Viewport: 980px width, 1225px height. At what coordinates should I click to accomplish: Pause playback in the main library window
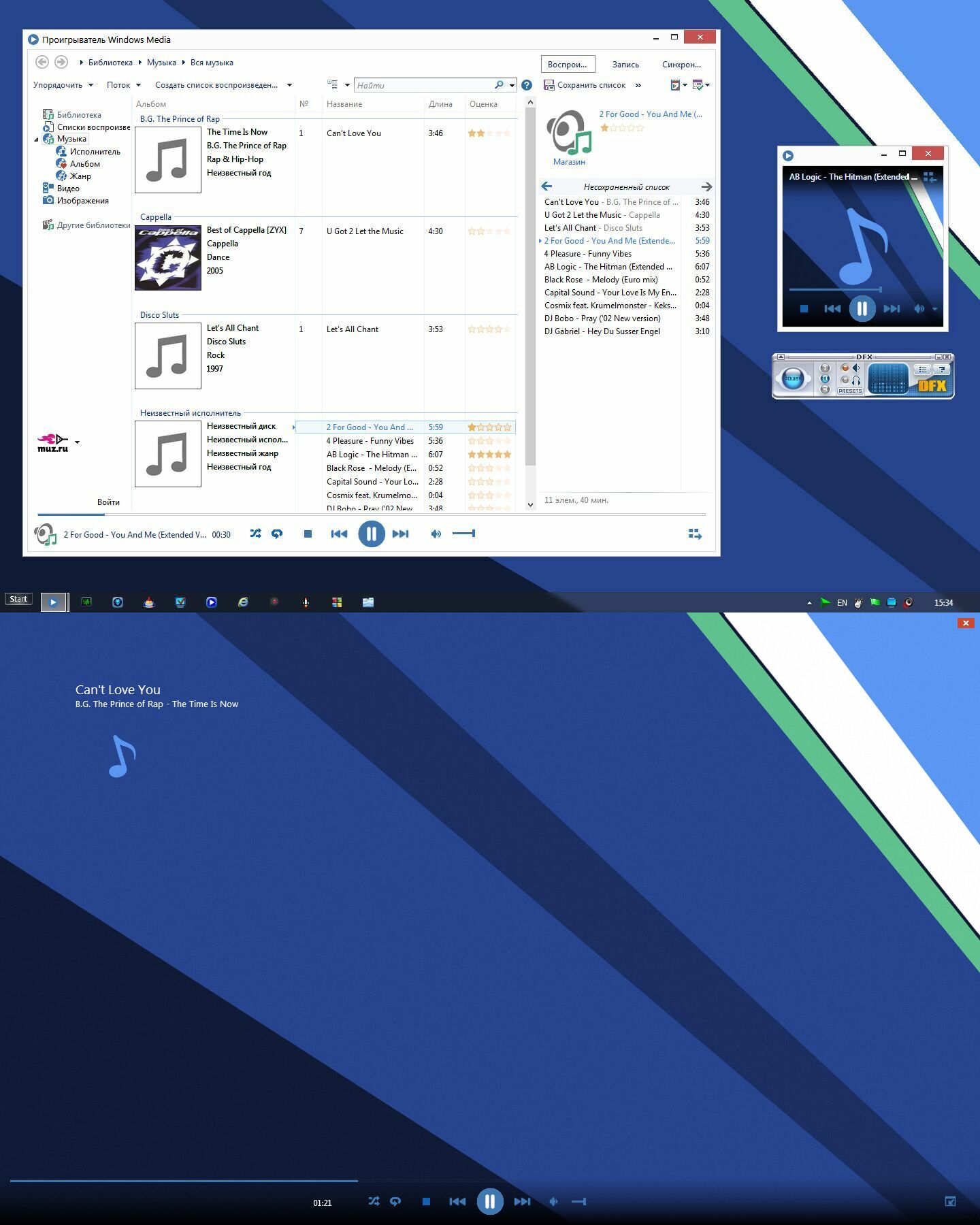(x=372, y=534)
